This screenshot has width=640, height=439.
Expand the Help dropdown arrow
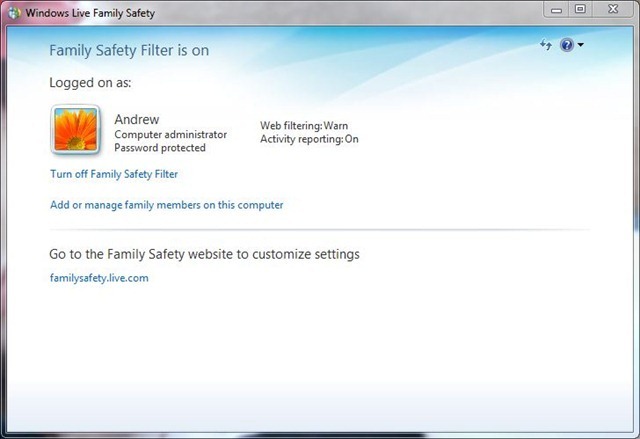580,44
